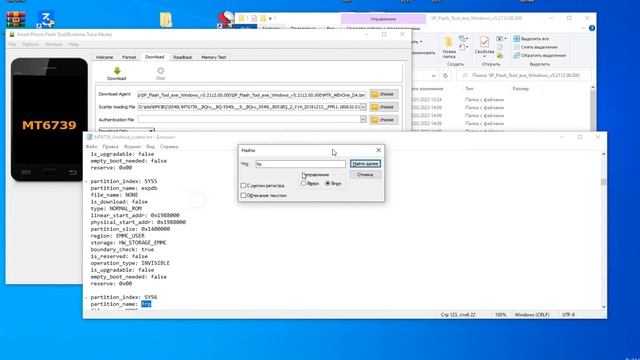This screenshot has width=640, height=360.
Task: Open Notepad's Правка menu
Action: [x=110, y=146]
